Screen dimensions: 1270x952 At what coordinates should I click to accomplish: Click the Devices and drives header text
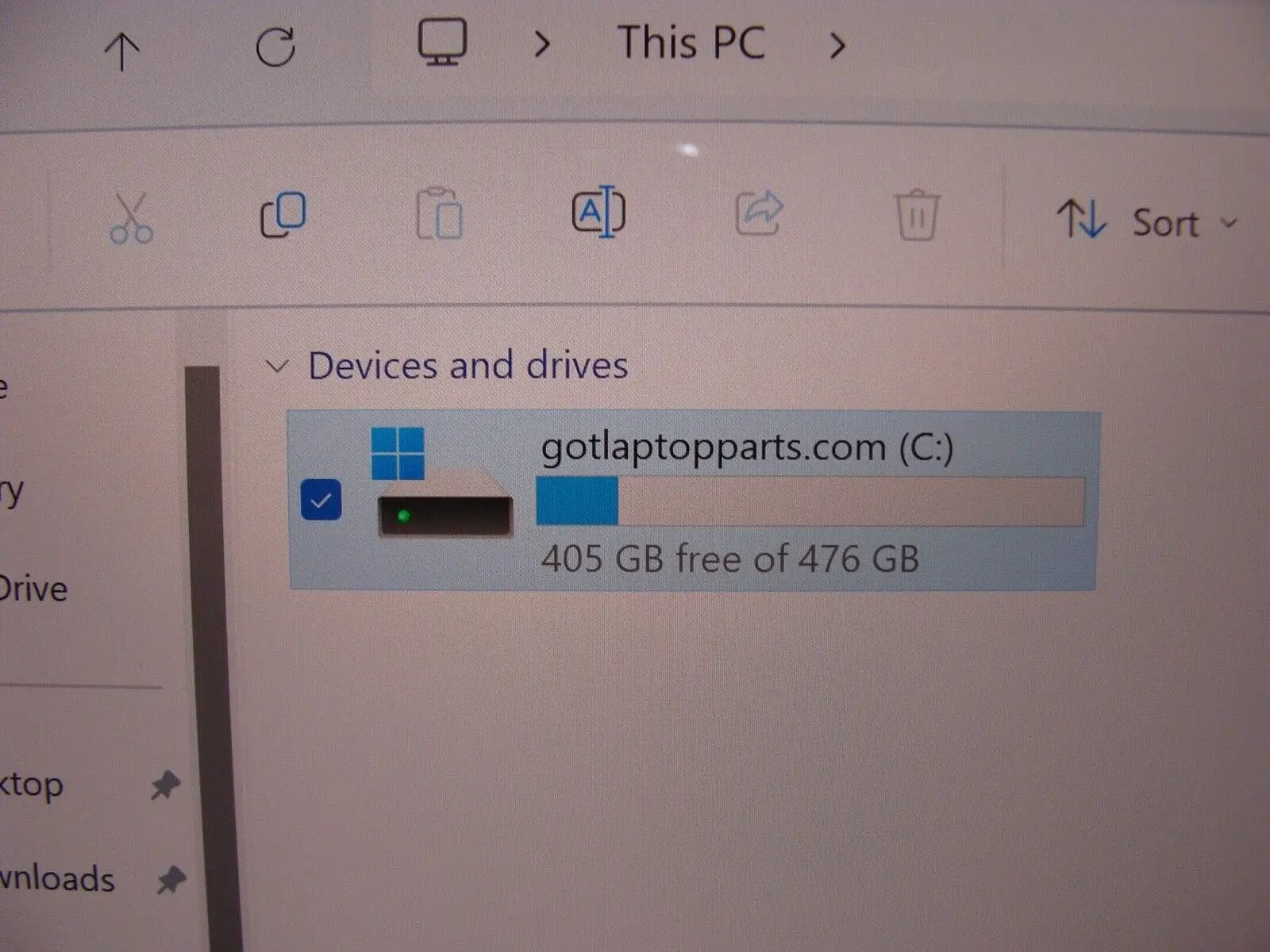tap(468, 366)
